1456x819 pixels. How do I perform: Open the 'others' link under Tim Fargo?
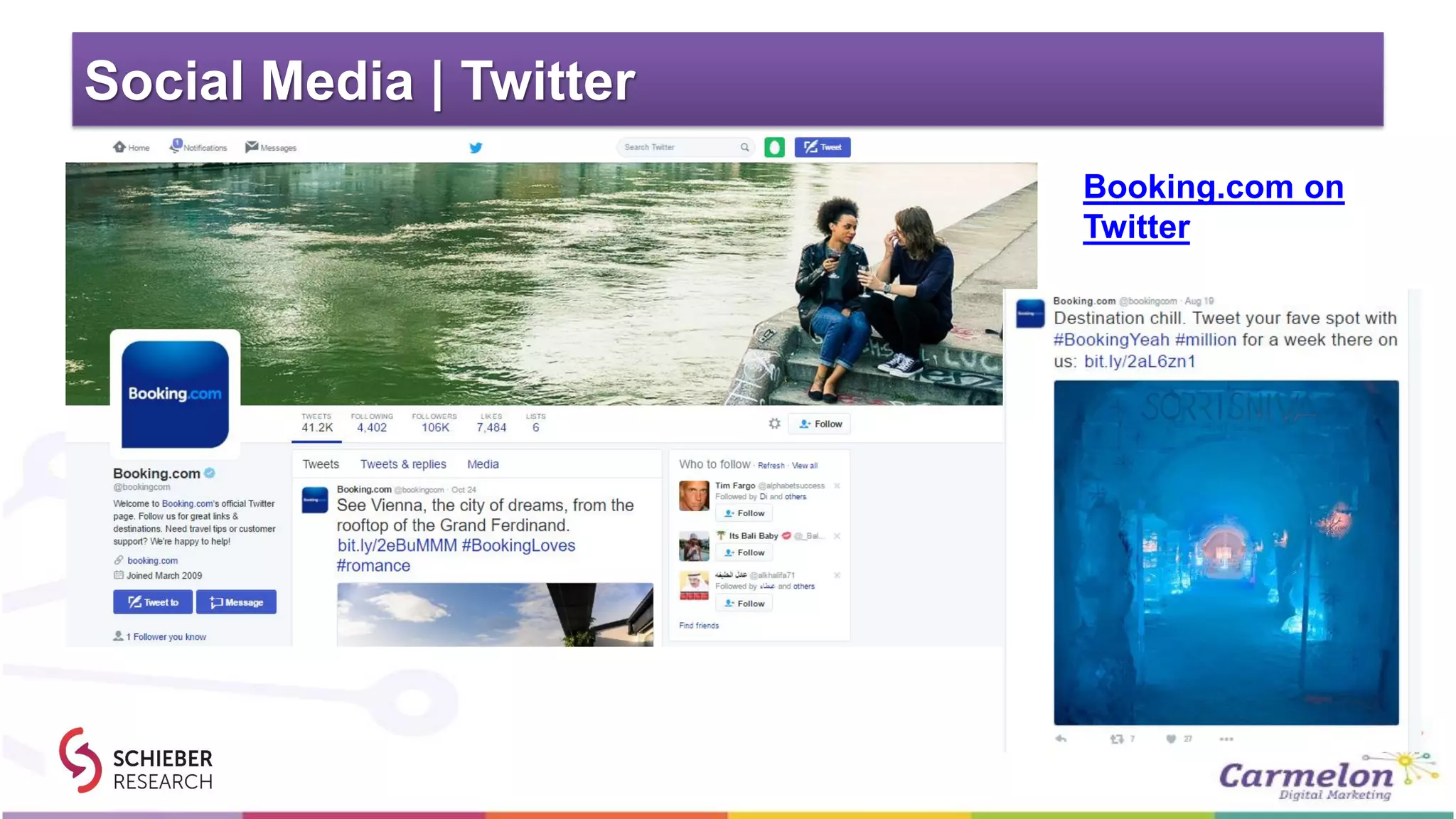(796, 497)
